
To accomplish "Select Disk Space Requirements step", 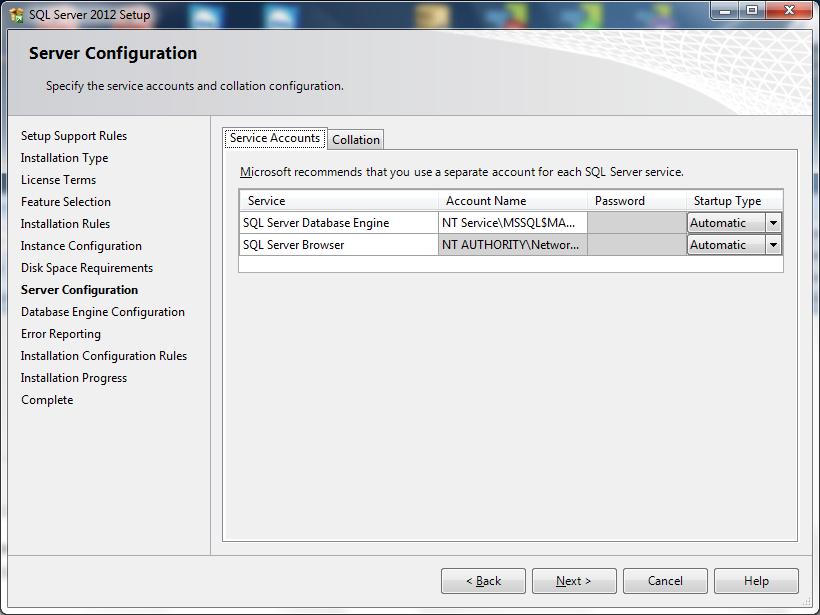I will pyautogui.click(x=87, y=268).
